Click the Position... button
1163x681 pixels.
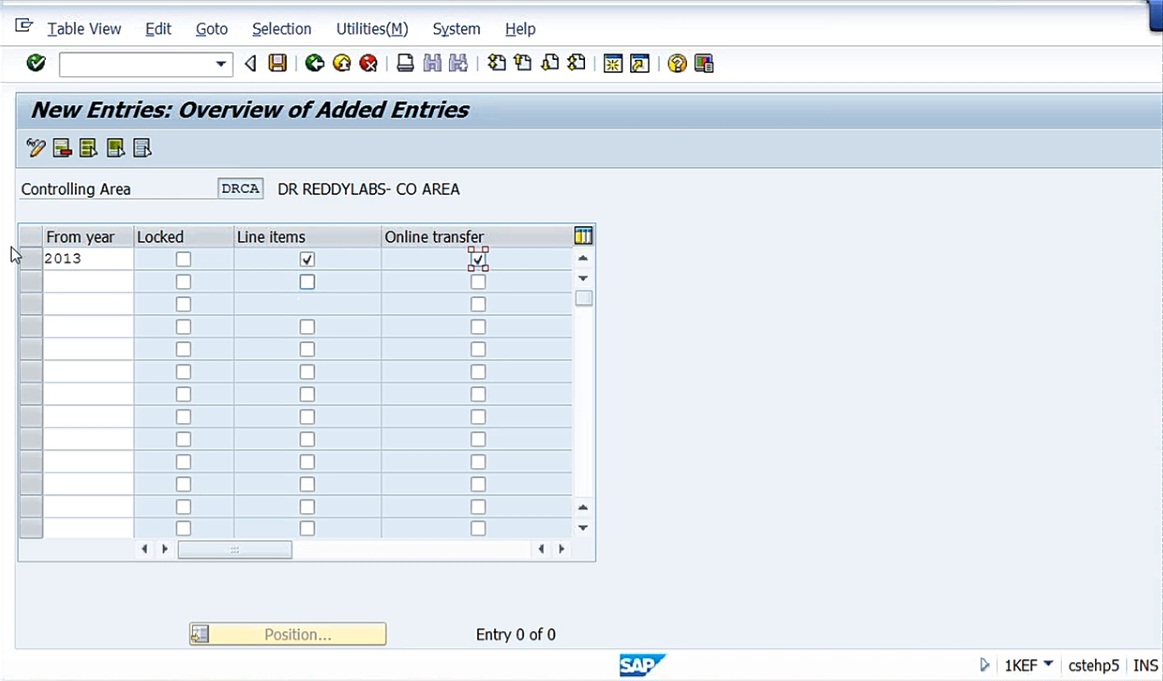point(288,634)
